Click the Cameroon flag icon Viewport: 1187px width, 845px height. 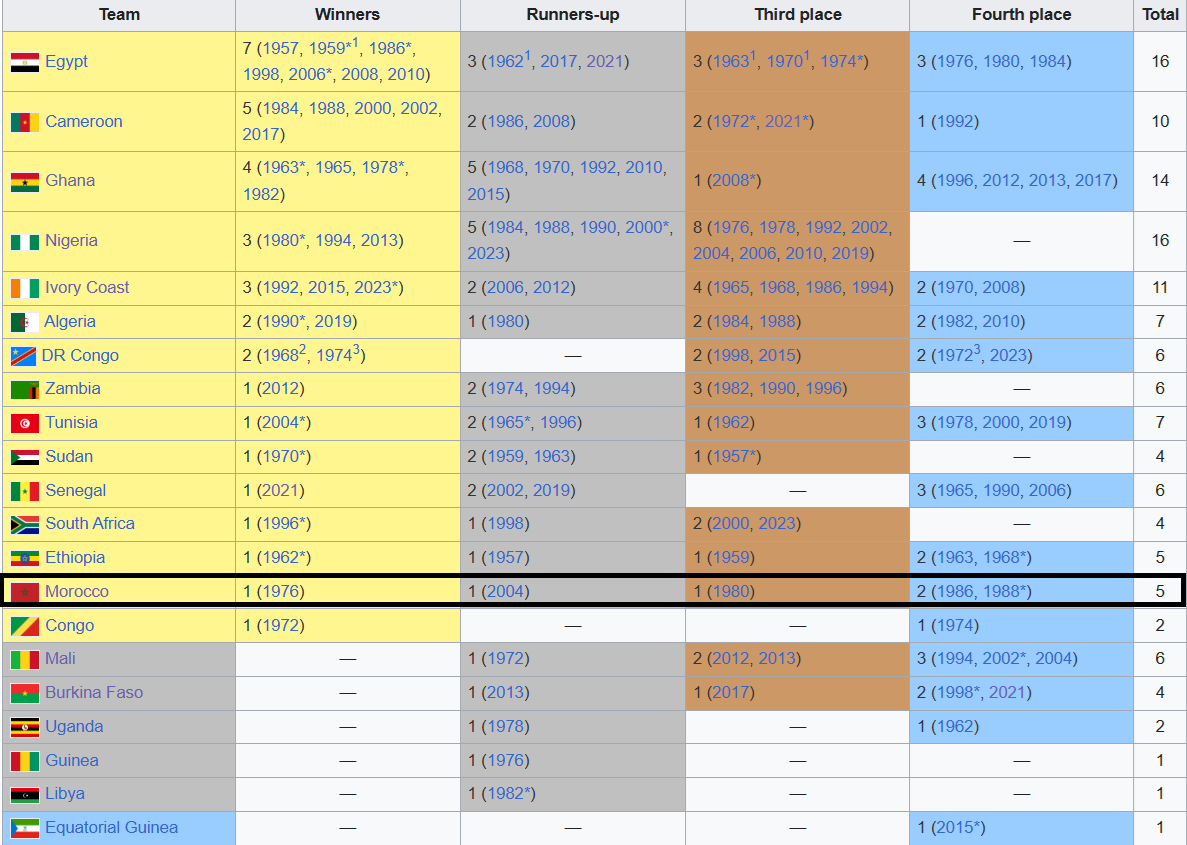pyautogui.click(x=25, y=122)
